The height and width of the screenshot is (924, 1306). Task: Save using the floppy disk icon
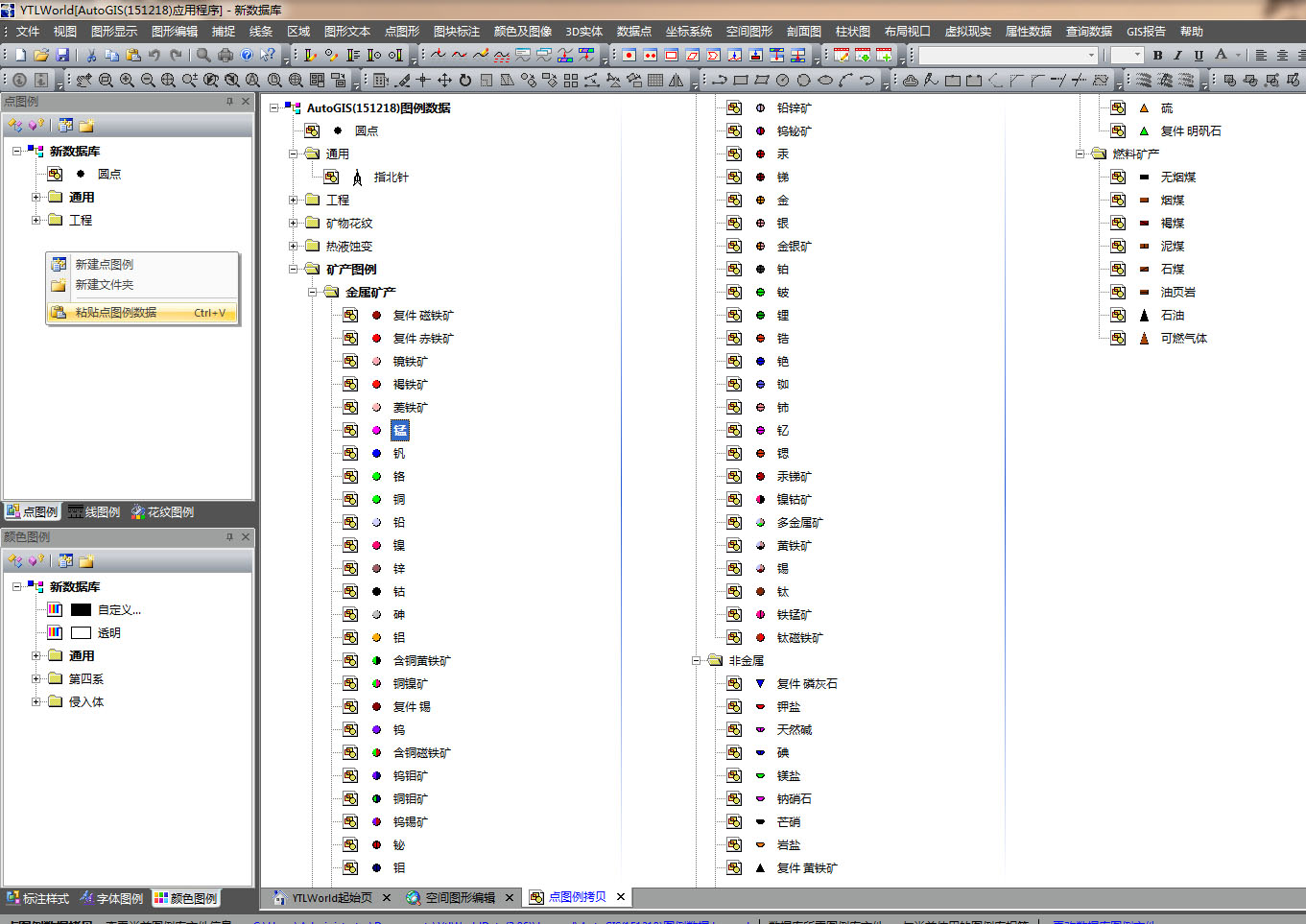click(62, 56)
